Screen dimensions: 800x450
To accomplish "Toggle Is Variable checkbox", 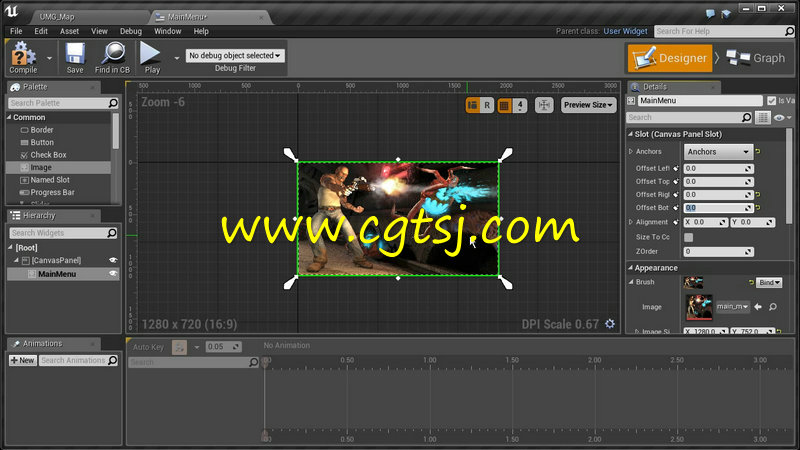I will point(771,101).
